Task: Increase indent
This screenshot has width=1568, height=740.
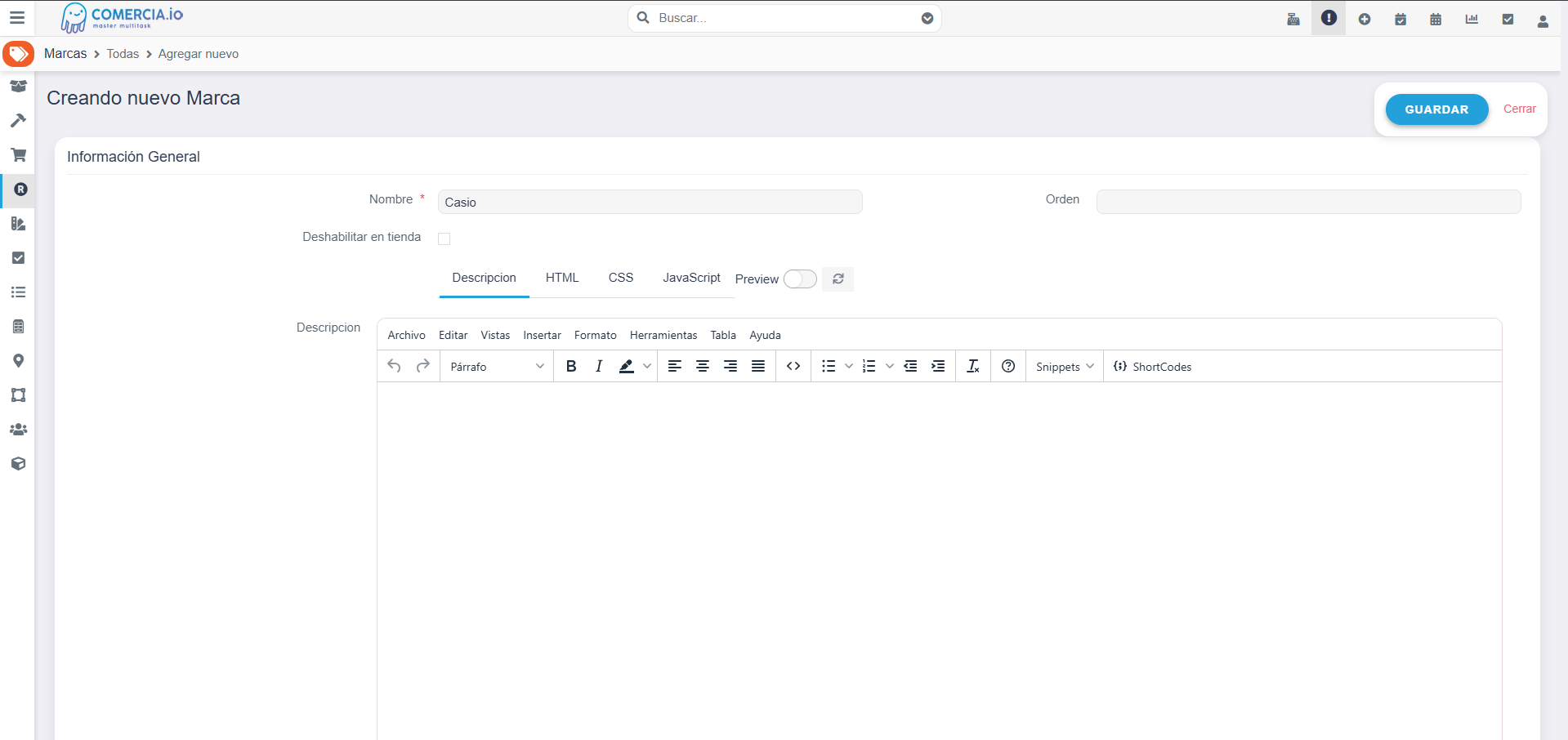Action: point(938,366)
